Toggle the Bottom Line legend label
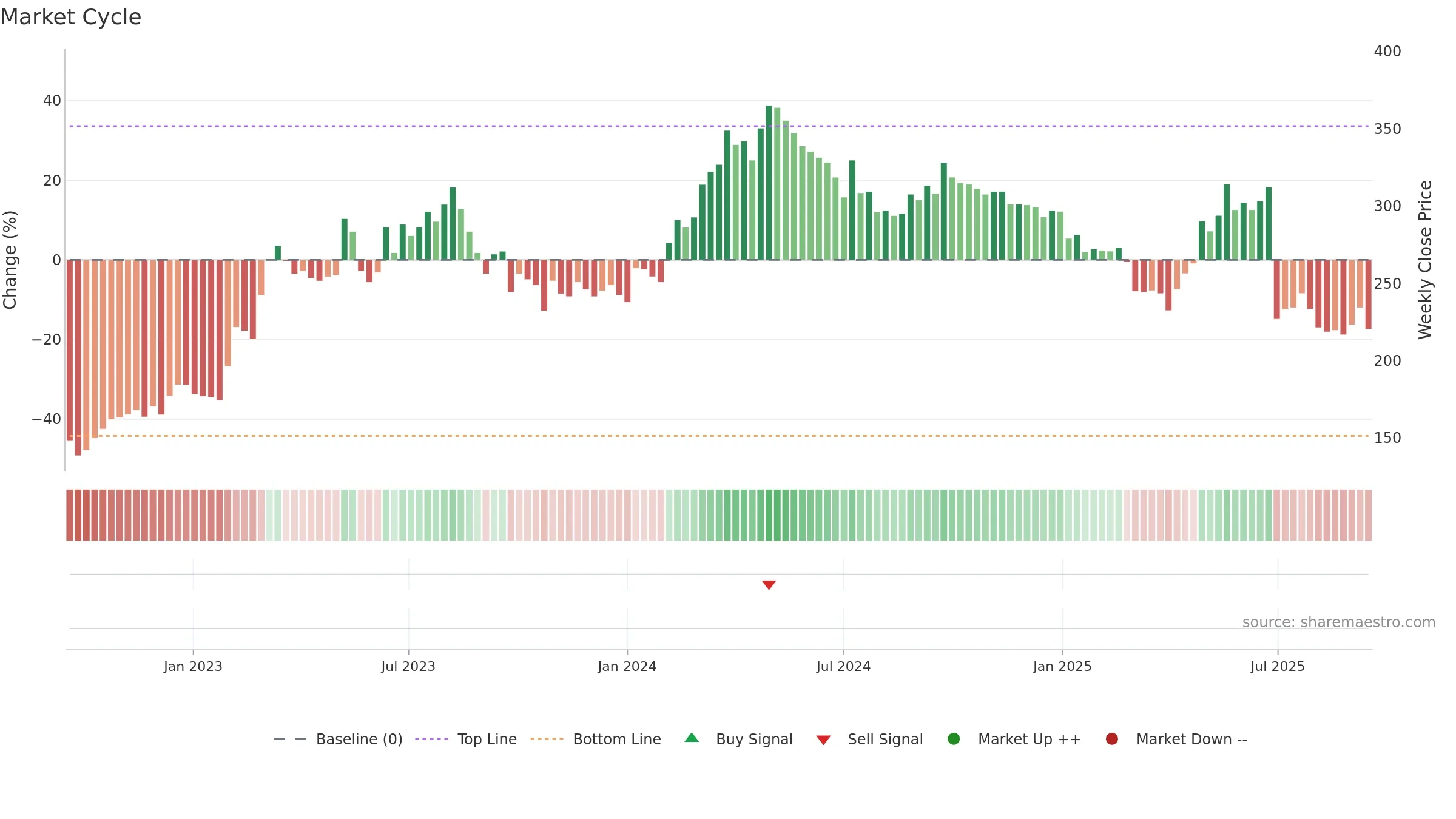This screenshot has height=819, width=1456. point(617,739)
